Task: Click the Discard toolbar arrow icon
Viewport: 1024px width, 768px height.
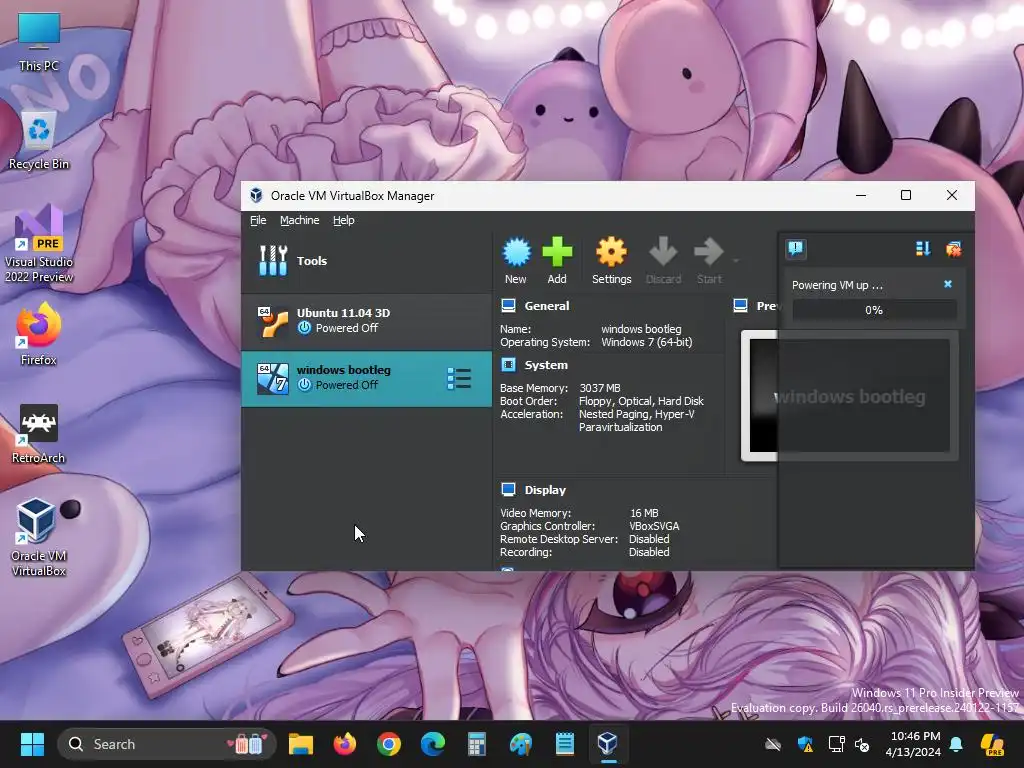Action: pyautogui.click(x=663, y=252)
